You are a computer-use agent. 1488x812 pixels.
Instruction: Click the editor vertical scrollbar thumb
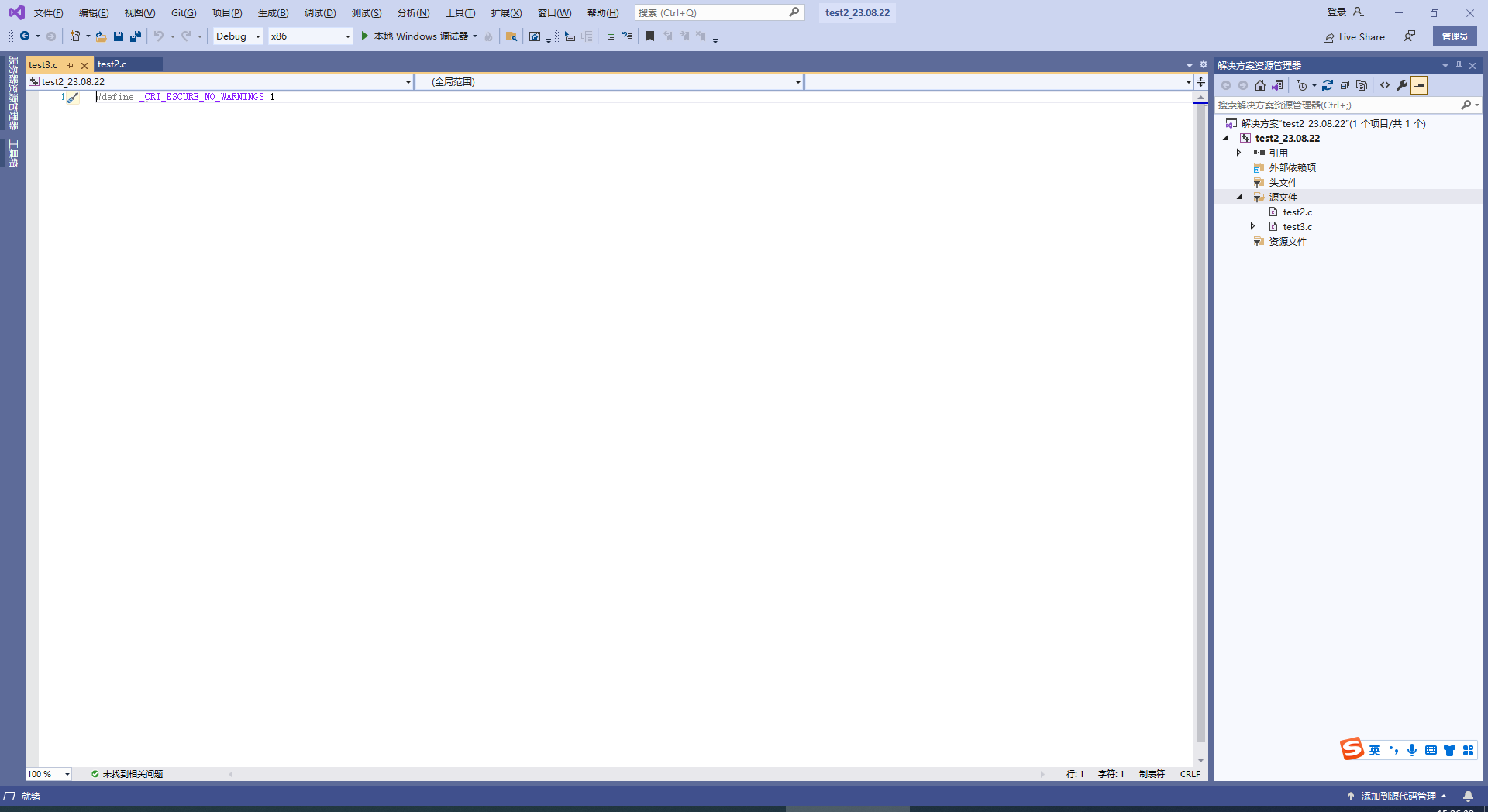tap(1200, 422)
